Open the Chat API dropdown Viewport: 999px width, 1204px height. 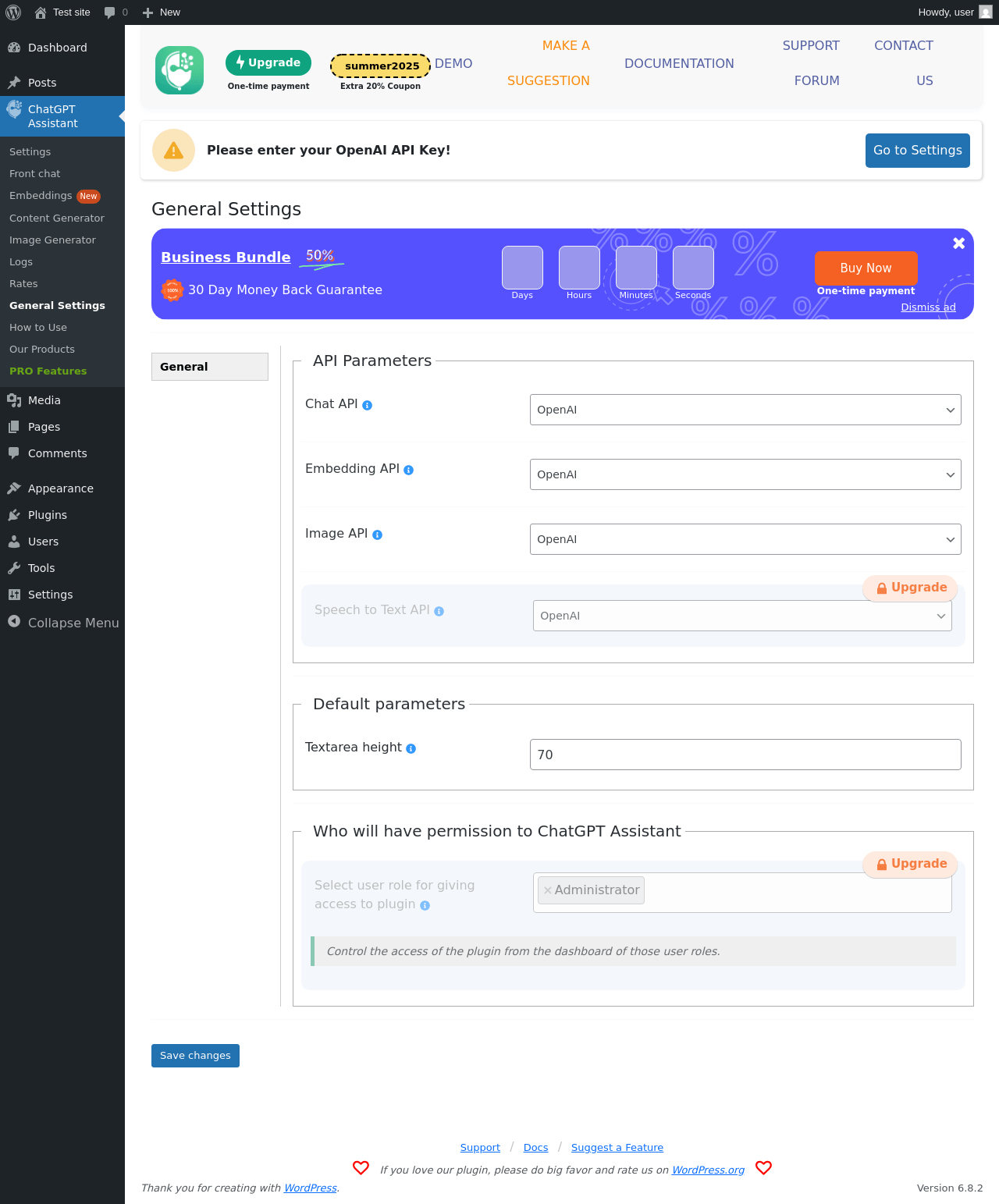[x=745, y=410]
